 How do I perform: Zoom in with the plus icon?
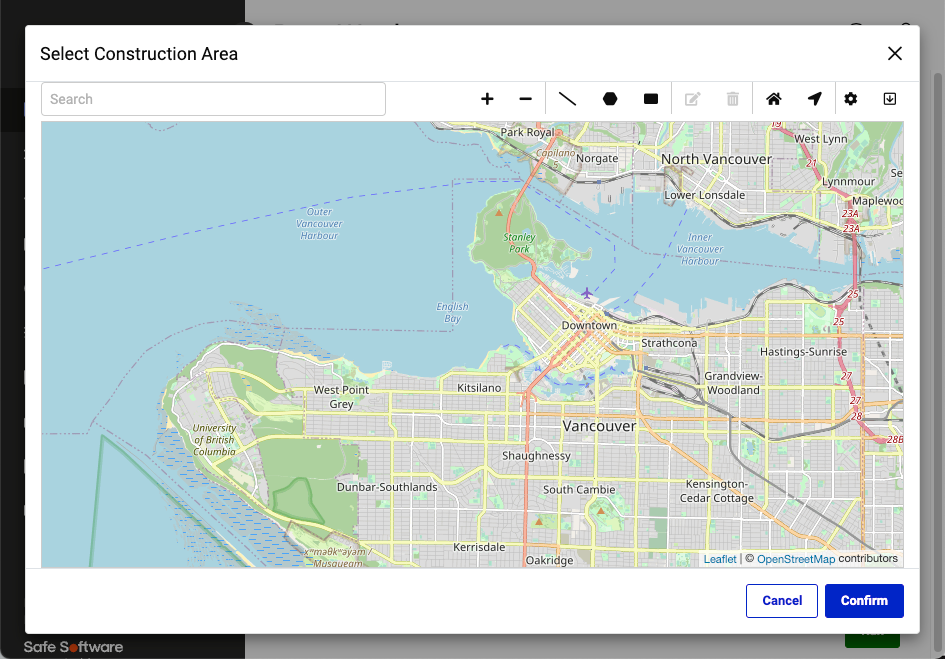click(487, 99)
